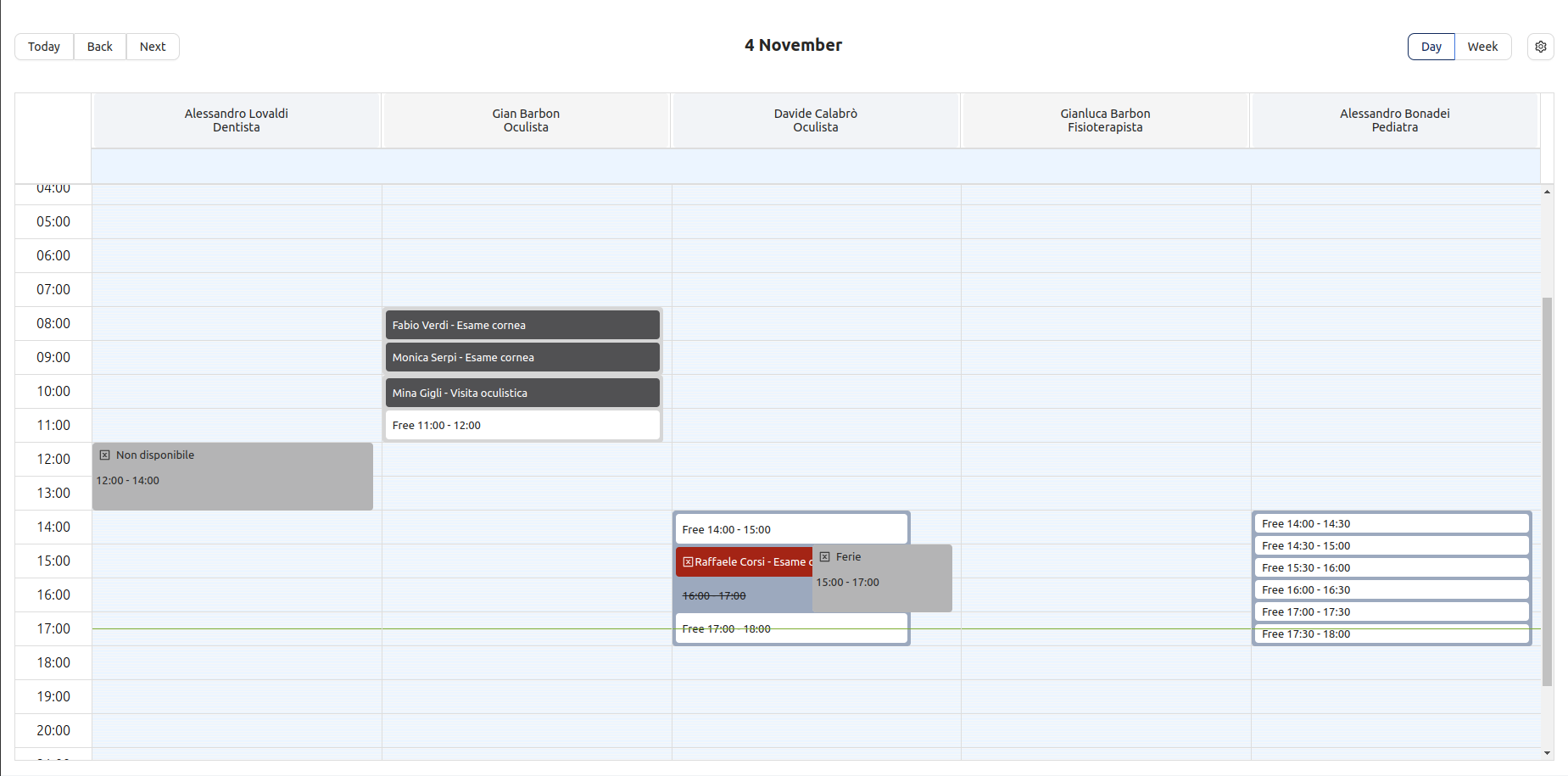Book the Free 17:30 - 18:00 pediatra slot

click(1391, 634)
